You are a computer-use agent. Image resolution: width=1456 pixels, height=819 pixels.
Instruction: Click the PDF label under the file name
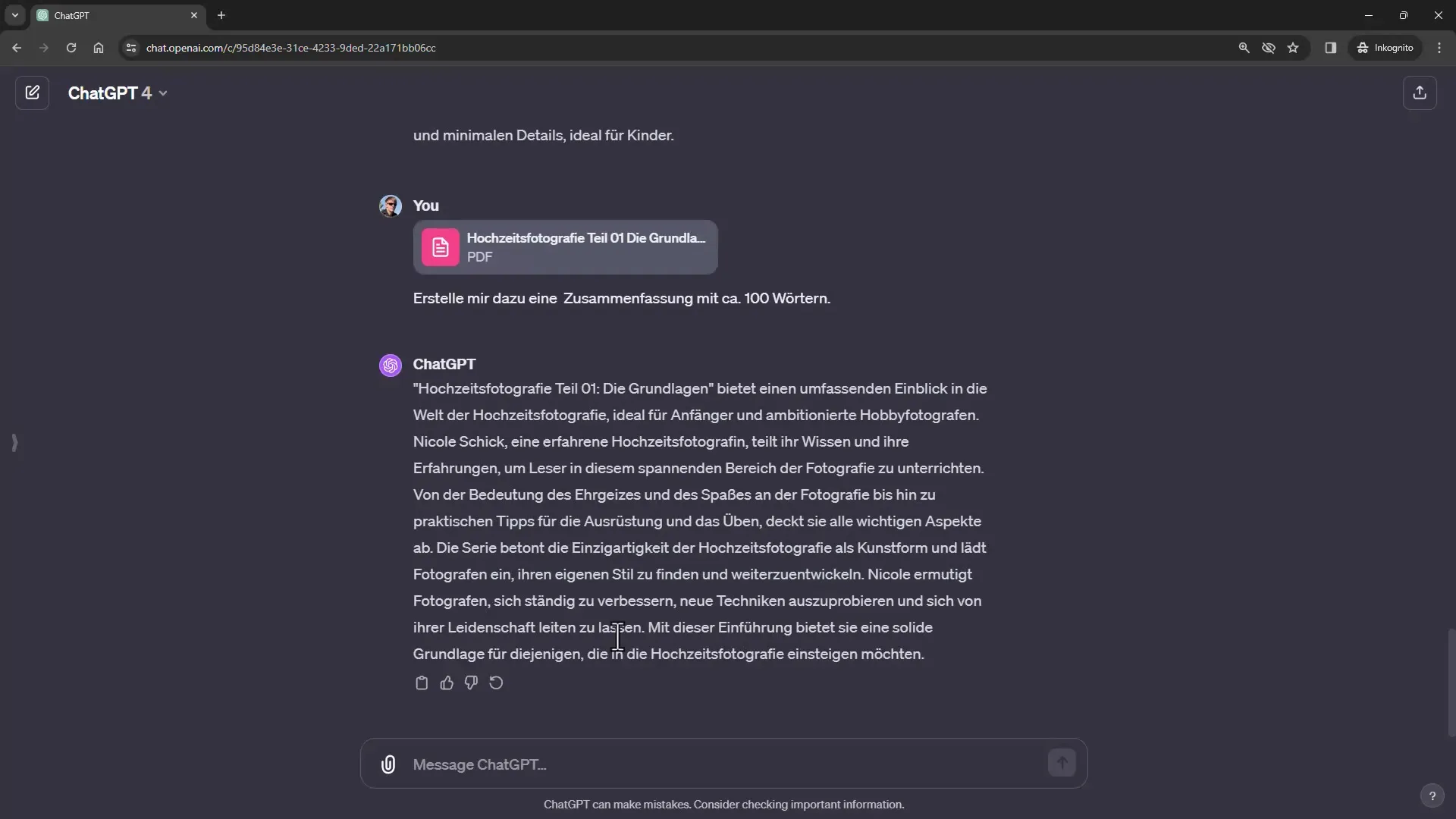(x=479, y=257)
